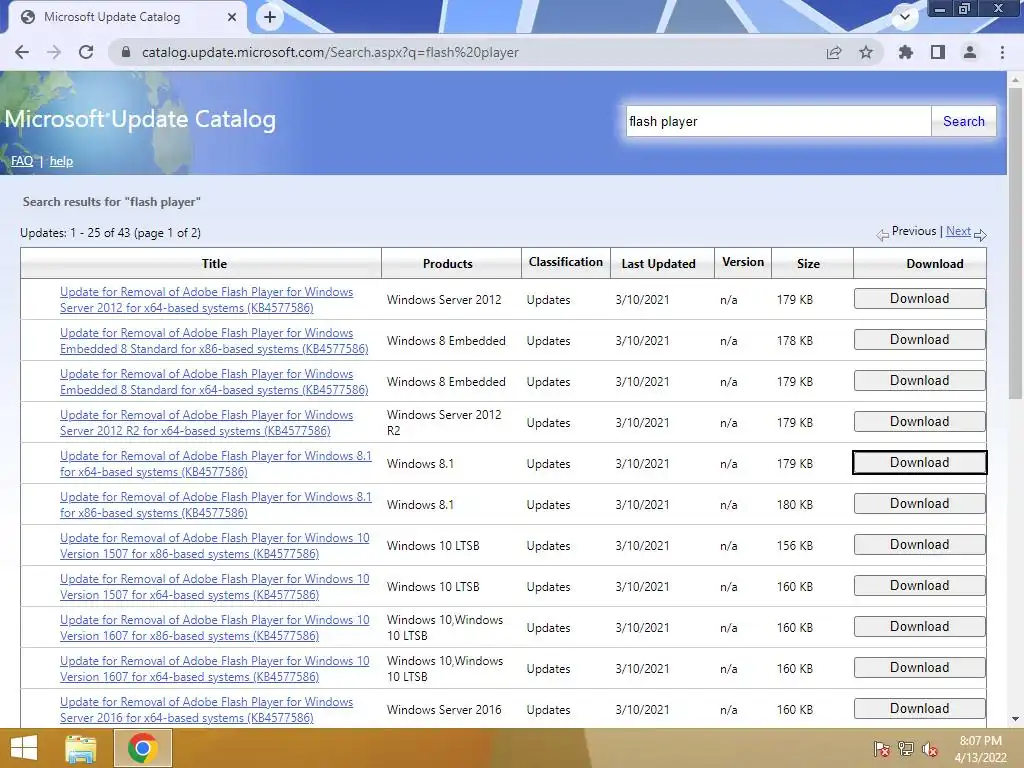
Task: Click the Previous page arrow icon
Action: (x=882, y=234)
